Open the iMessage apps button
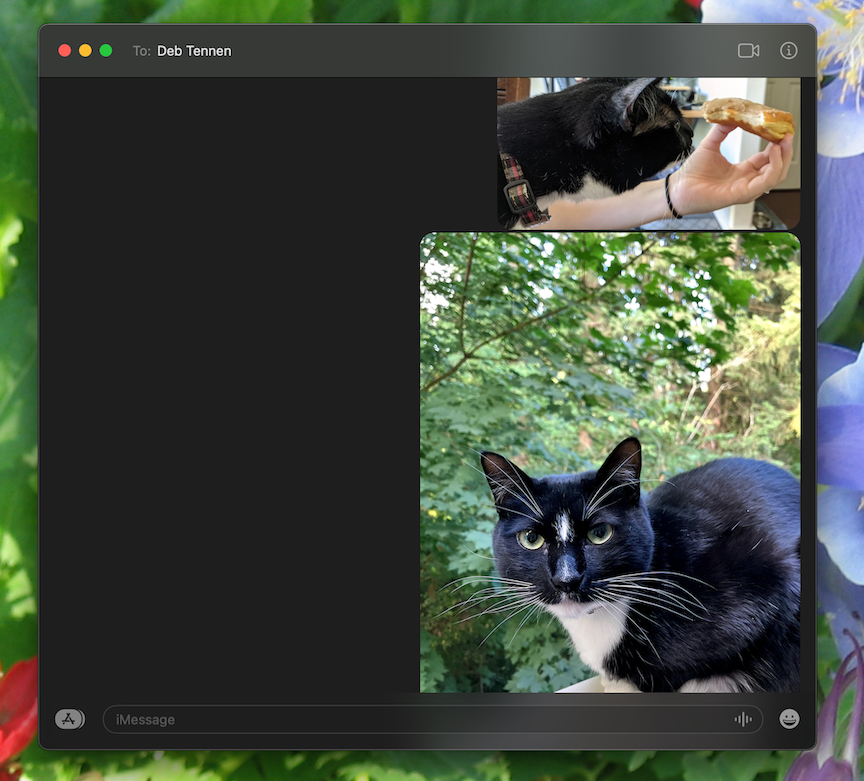 point(69,719)
